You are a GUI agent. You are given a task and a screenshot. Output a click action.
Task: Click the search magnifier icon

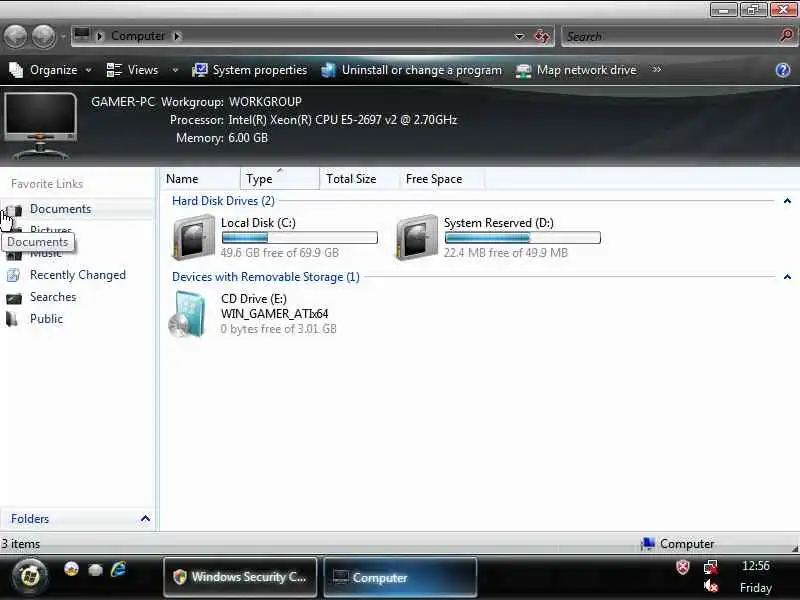[x=786, y=36]
